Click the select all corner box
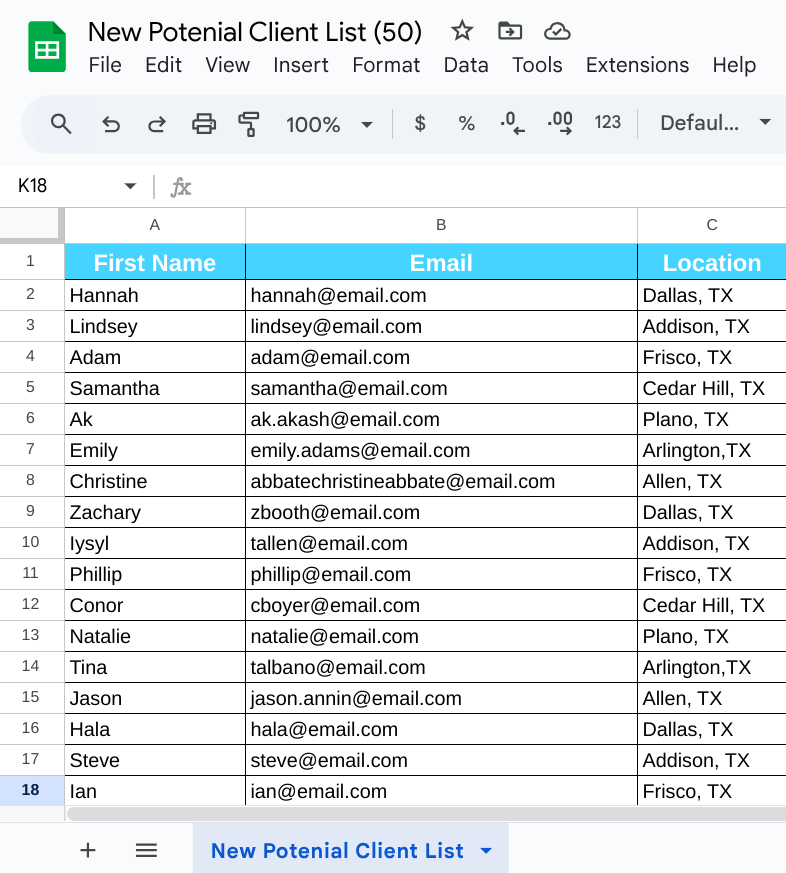 pos(31,225)
